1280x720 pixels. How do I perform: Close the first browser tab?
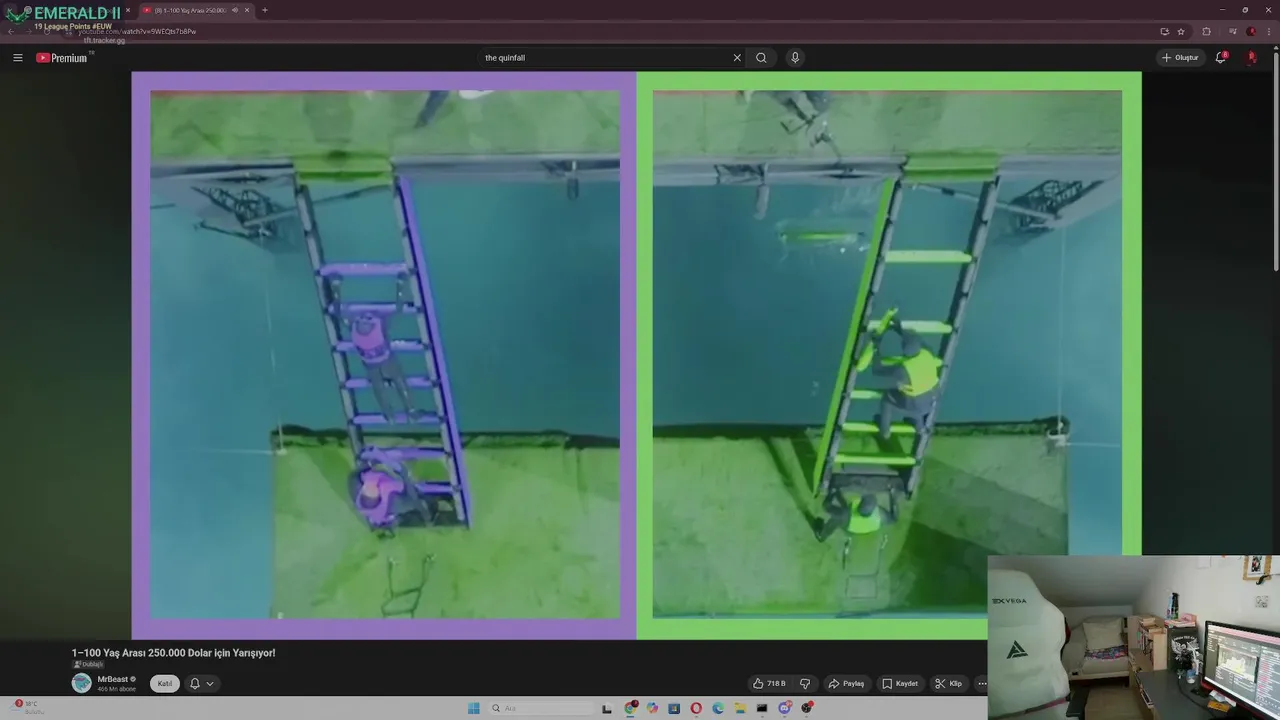[x=127, y=10]
